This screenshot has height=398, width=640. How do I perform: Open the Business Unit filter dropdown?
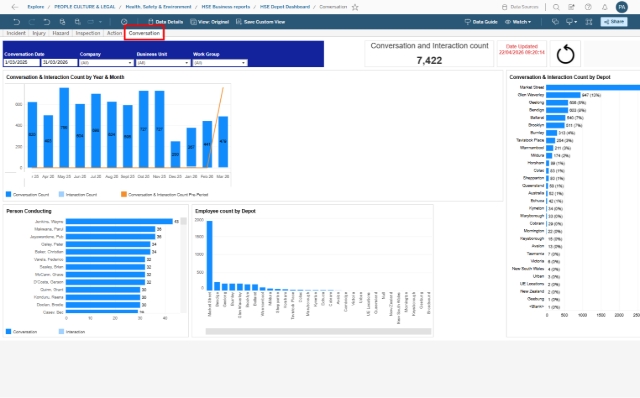[163, 63]
